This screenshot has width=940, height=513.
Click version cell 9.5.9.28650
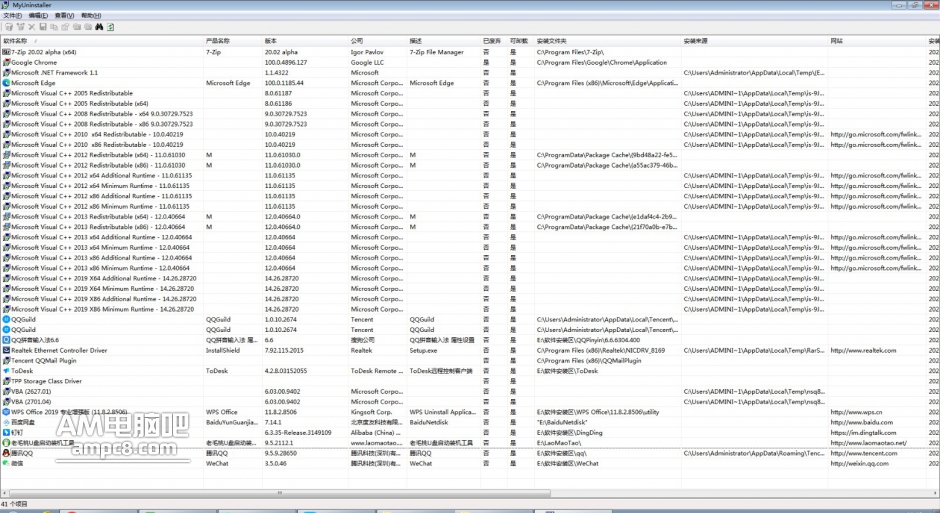tap(281, 453)
